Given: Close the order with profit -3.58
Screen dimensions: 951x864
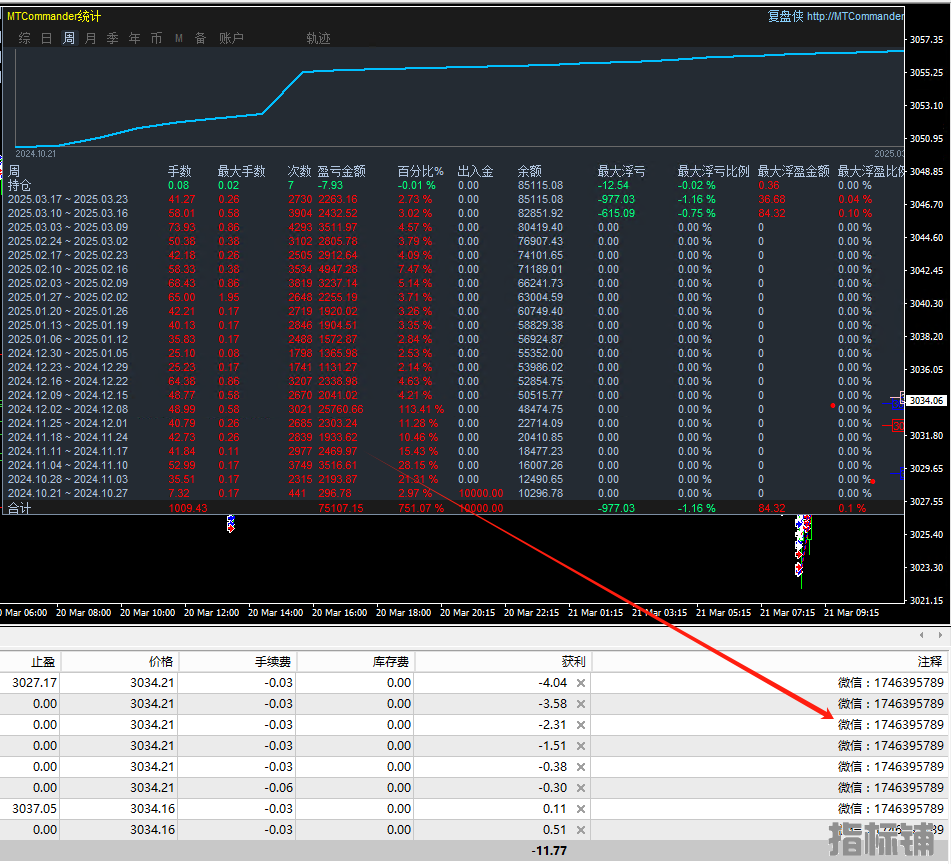Looking at the screenshot, I should (580, 704).
